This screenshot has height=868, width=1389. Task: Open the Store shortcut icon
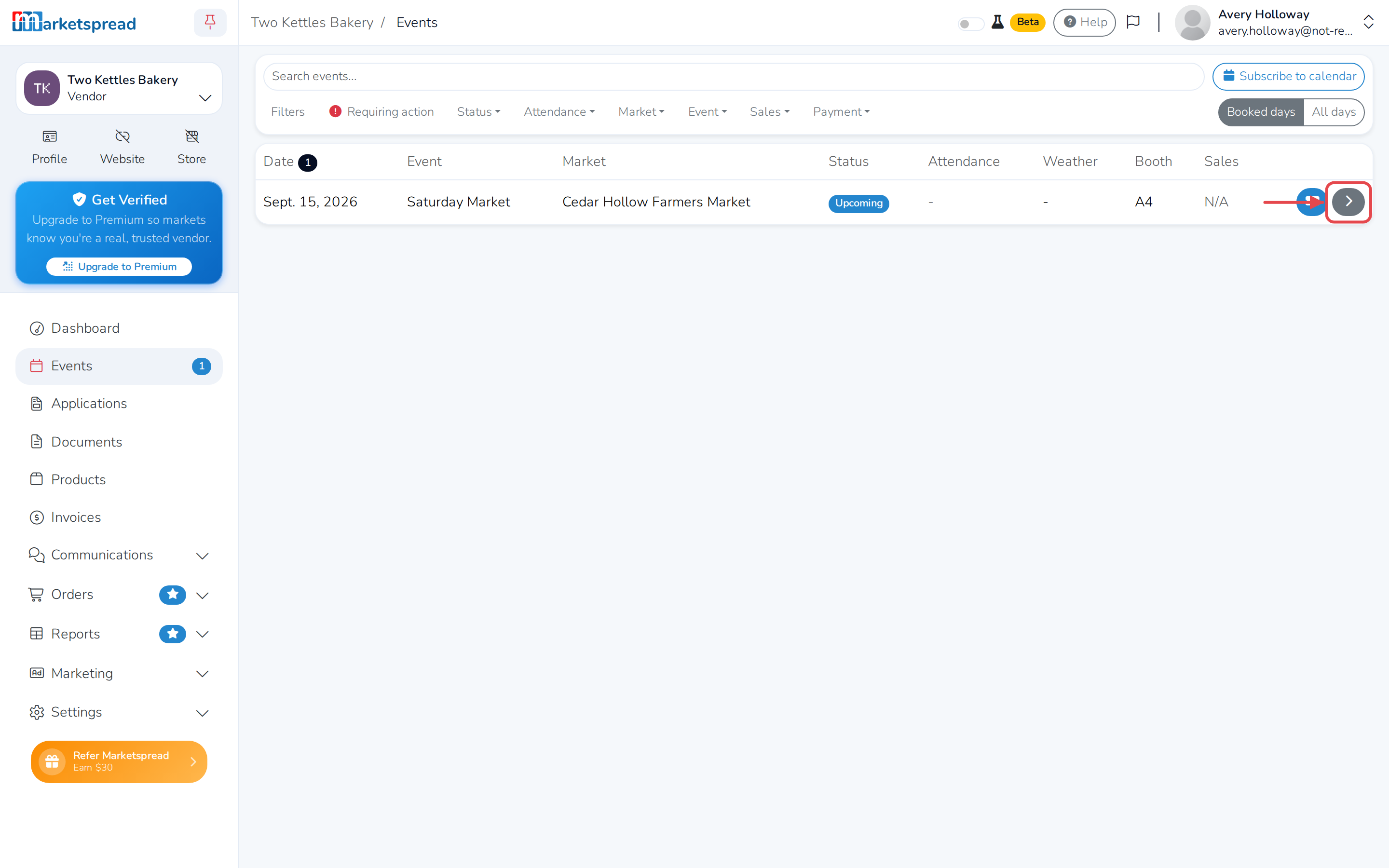[191, 136]
